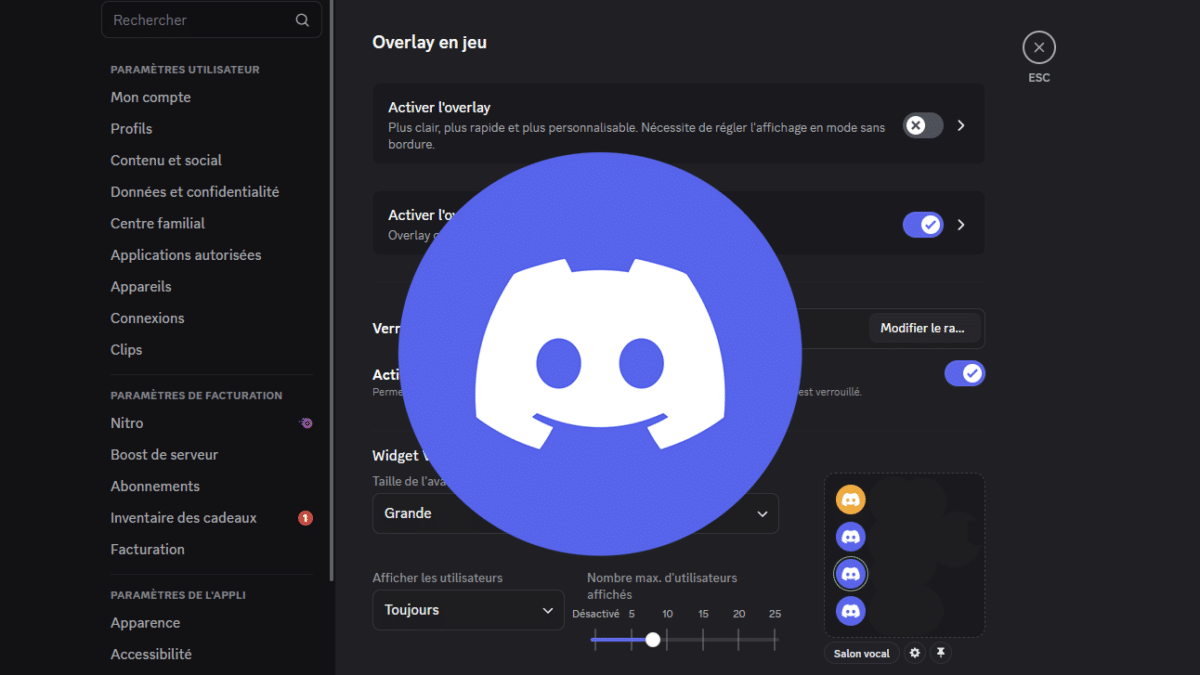This screenshot has width=1200, height=675.
Task: Open Apparence settings
Action: [146, 623]
